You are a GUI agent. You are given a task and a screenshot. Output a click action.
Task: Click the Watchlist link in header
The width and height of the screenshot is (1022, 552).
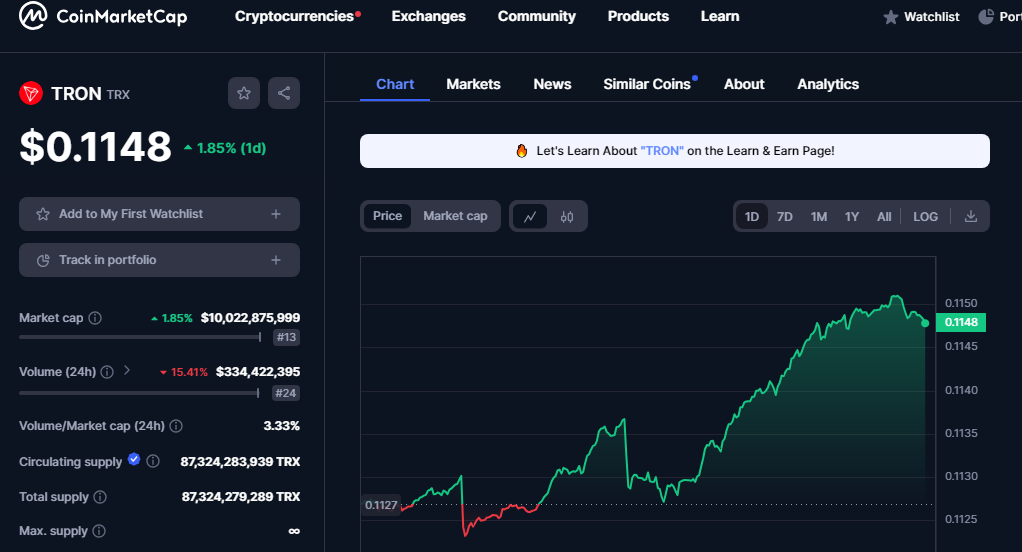pyautogui.click(x=931, y=17)
